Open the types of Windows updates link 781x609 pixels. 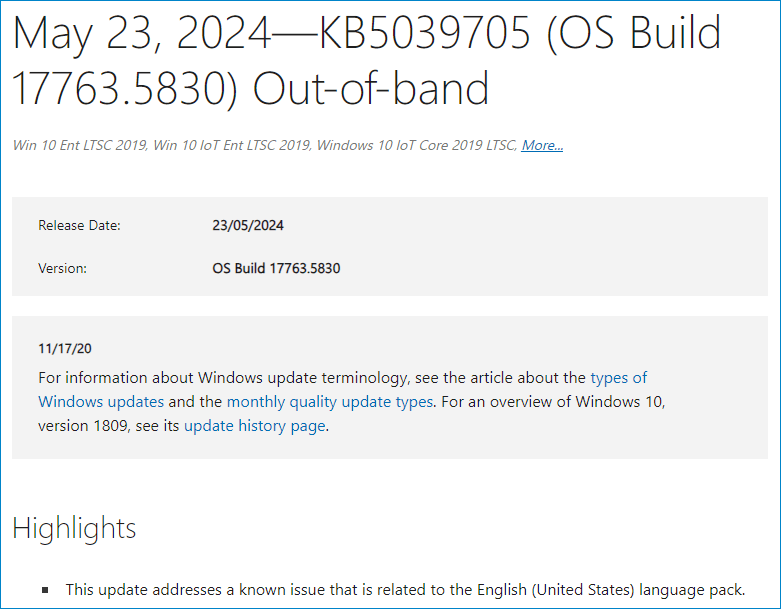click(x=618, y=378)
